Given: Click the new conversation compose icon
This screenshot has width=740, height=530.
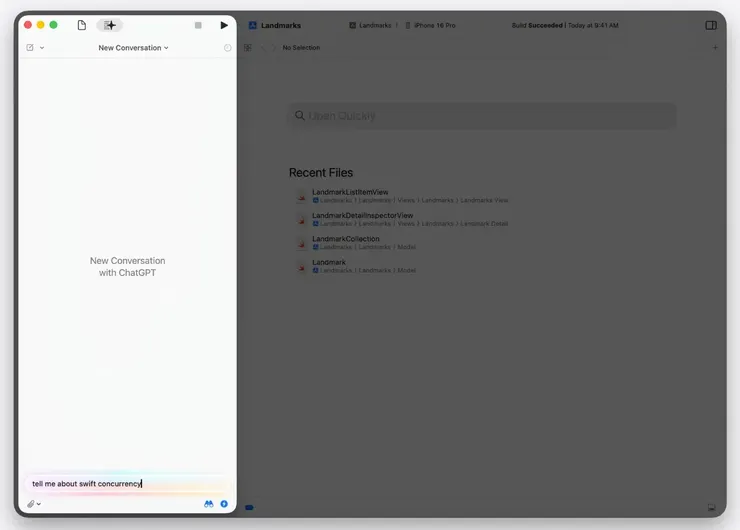Looking at the screenshot, I should click(x=30, y=48).
